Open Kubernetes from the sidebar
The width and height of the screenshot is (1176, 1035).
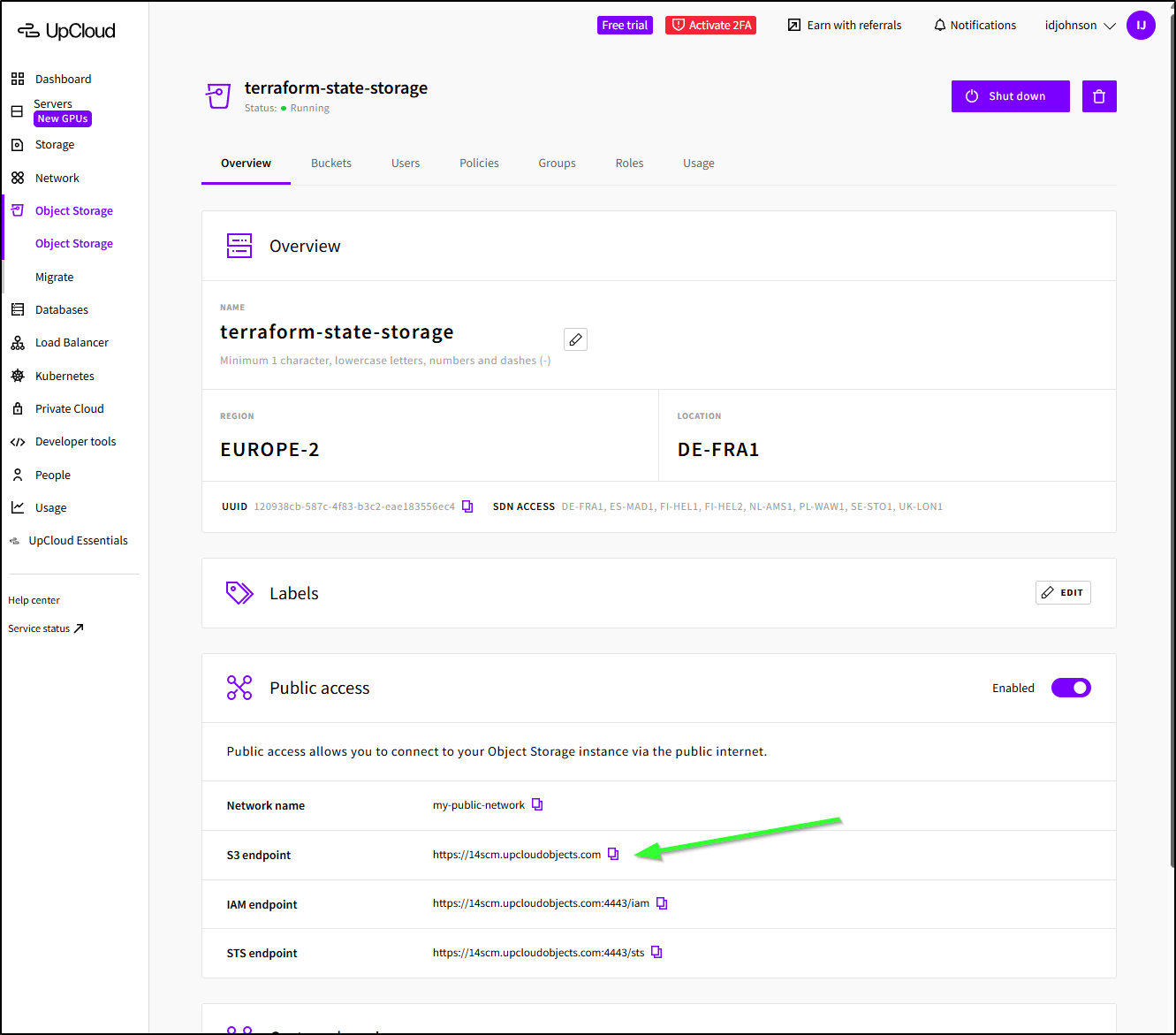tap(64, 376)
